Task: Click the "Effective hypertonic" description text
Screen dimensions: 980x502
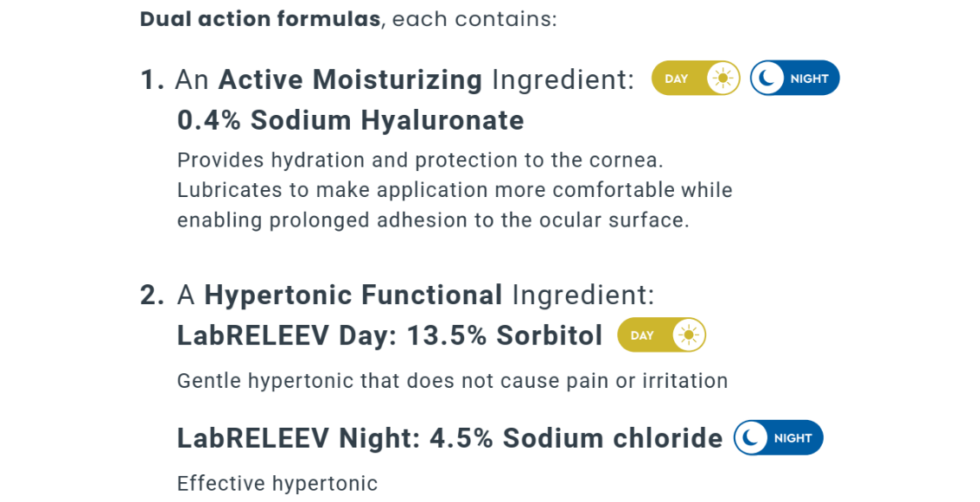Action: [277, 484]
